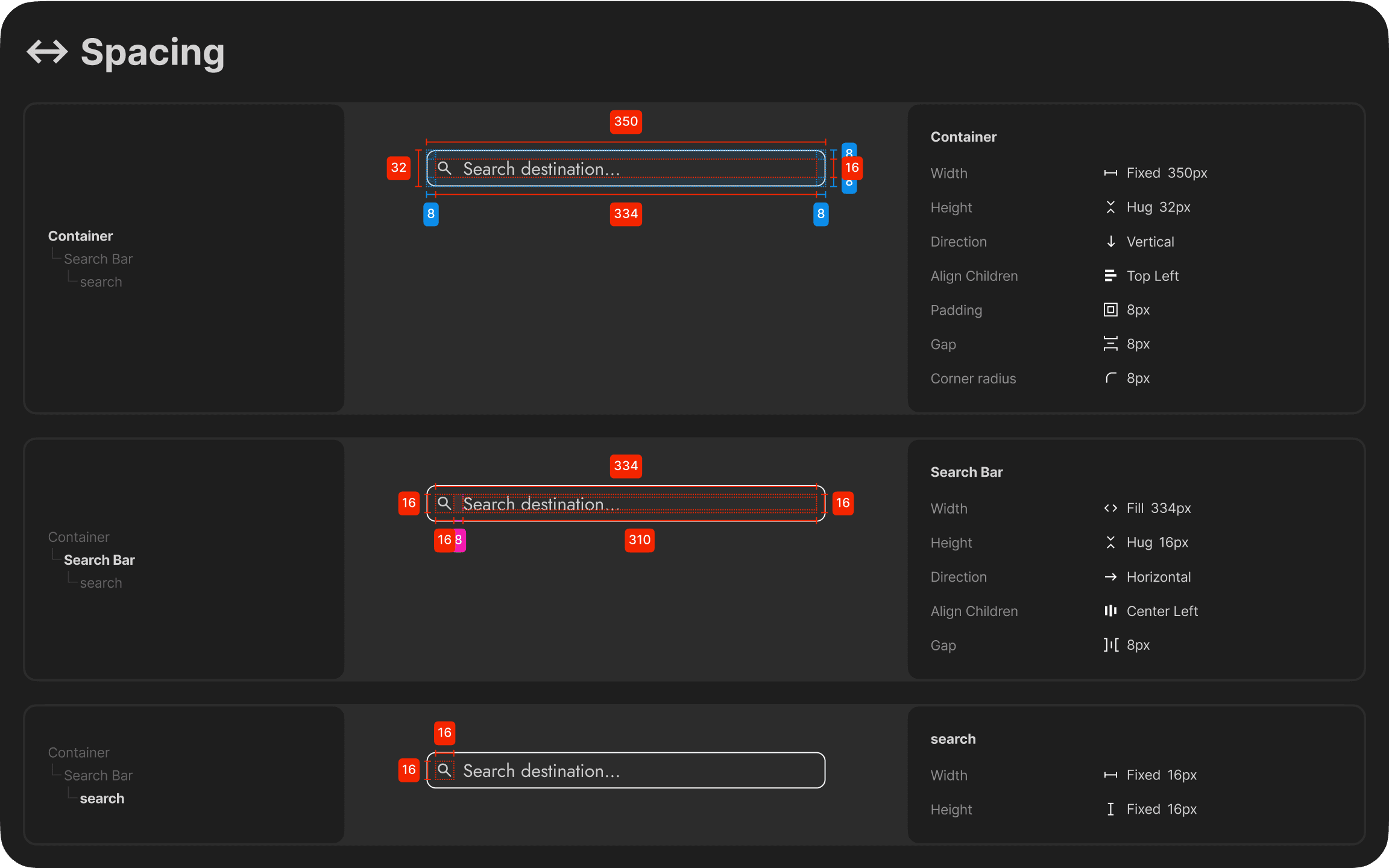Click the red 350 width measurement label
The height and width of the screenshot is (868, 1389).
point(626,122)
